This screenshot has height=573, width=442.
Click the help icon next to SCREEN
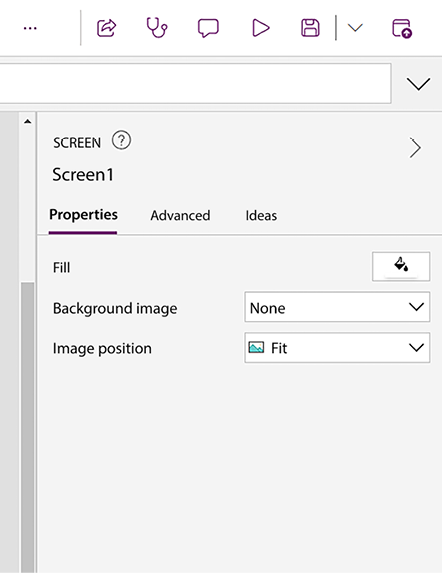pyautogui.click(x=121, y=141)
